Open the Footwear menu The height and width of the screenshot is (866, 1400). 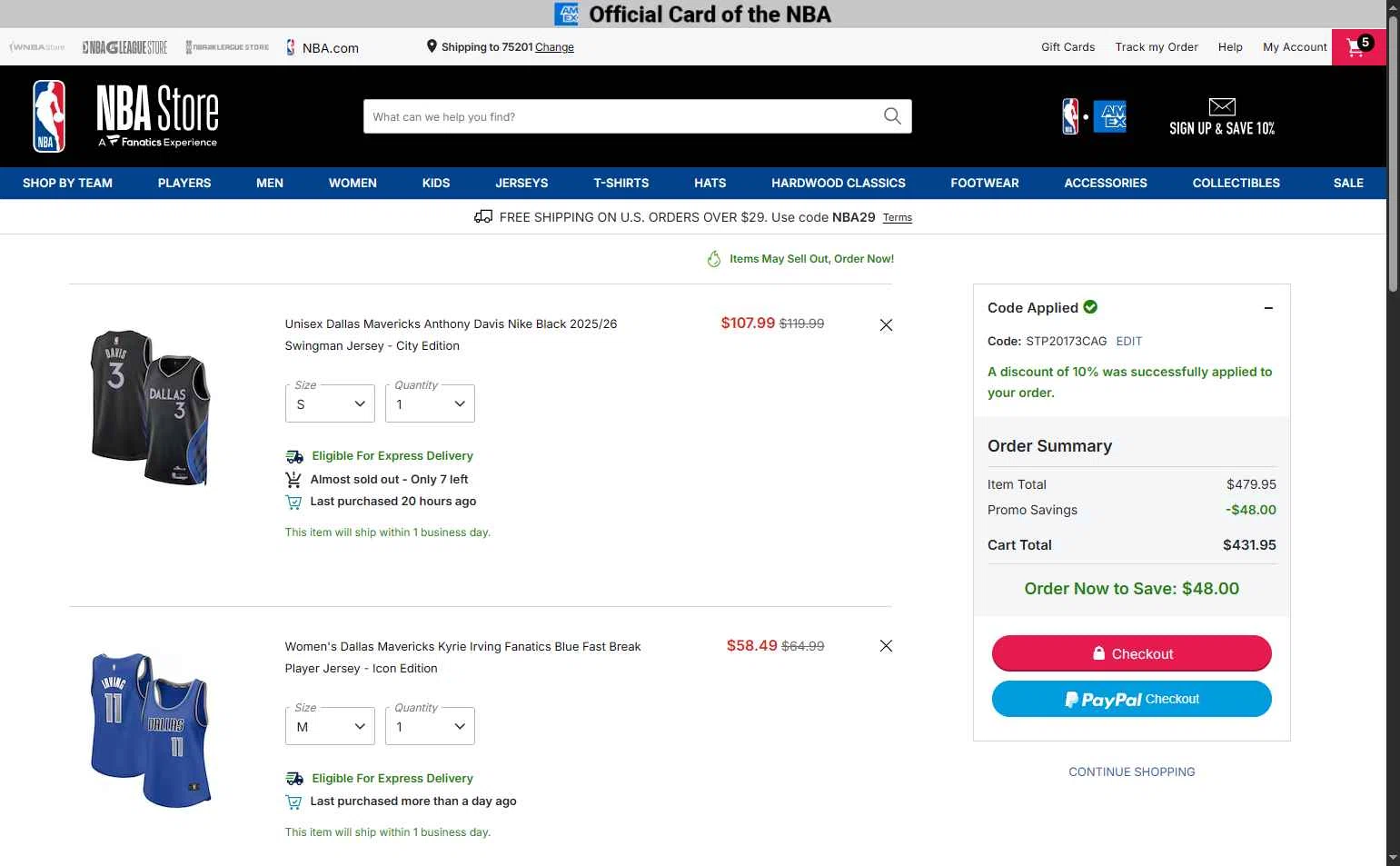pyautogui.click(x=985, y=183)
